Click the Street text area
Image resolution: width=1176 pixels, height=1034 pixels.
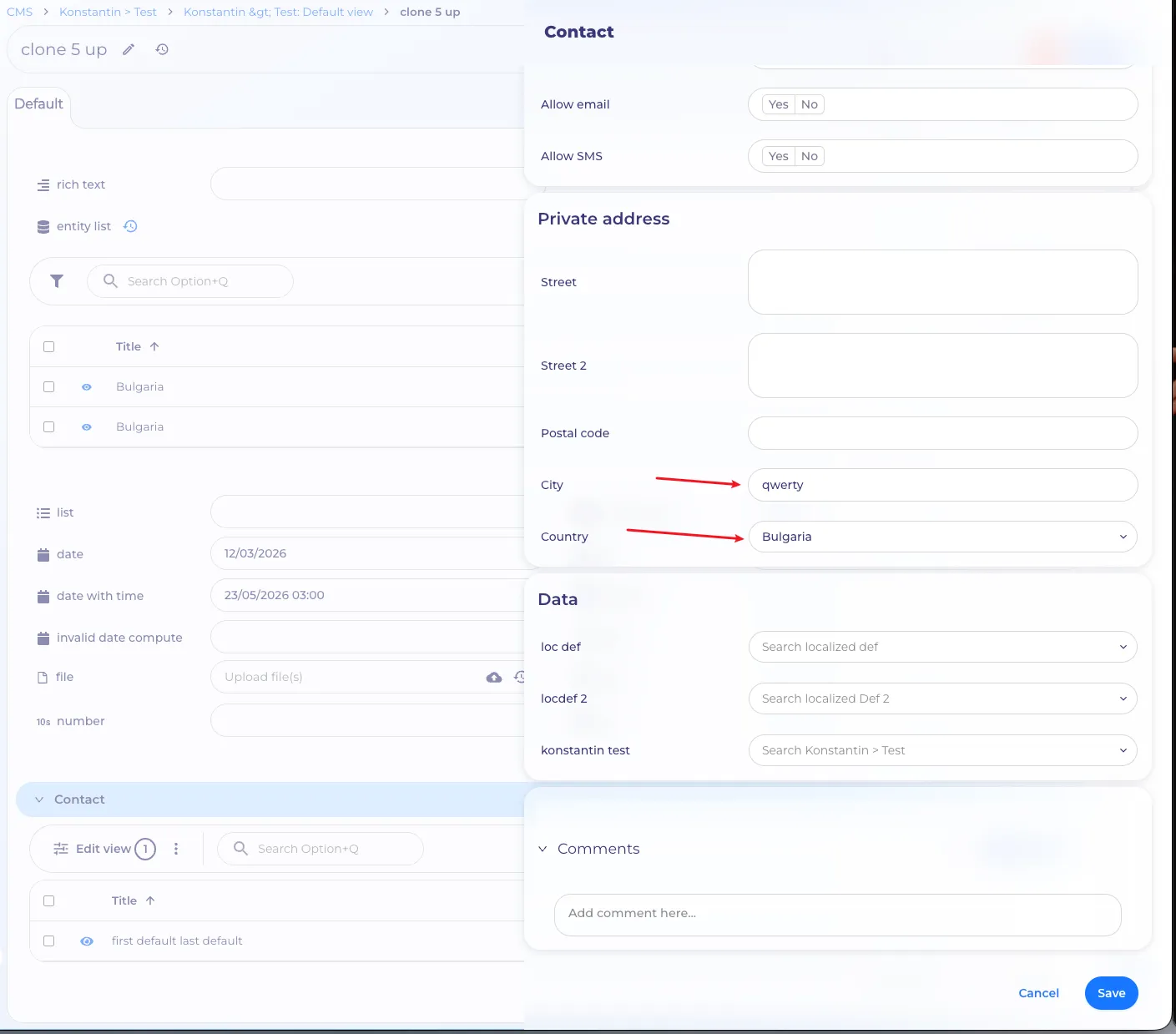pyautogui.click(x=943, y=282)
